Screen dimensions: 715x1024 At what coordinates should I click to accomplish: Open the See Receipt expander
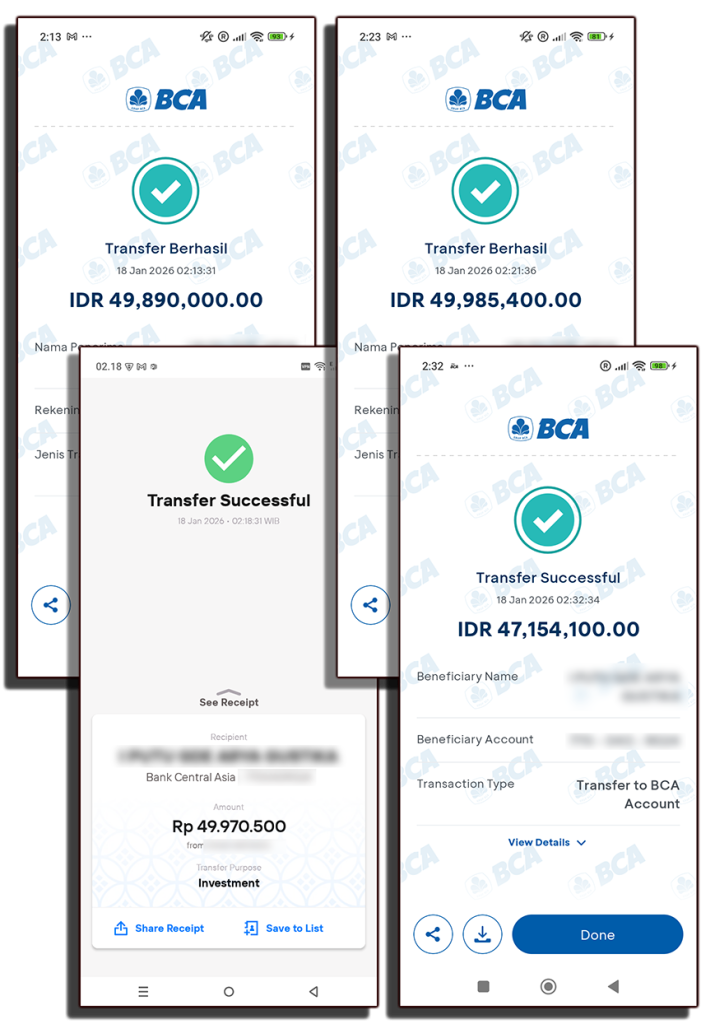pyautogui.click(x=229, y=698)
